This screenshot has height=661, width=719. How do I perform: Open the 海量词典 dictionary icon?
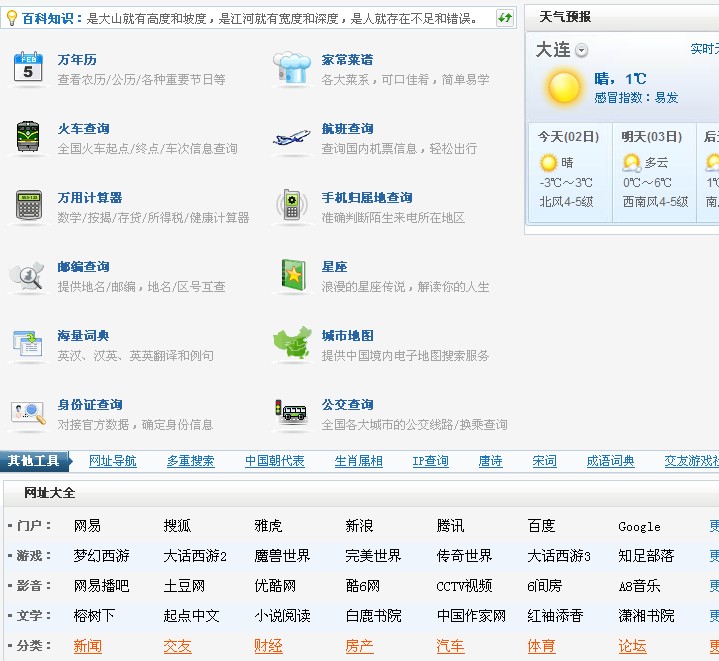tap(28, 344)
